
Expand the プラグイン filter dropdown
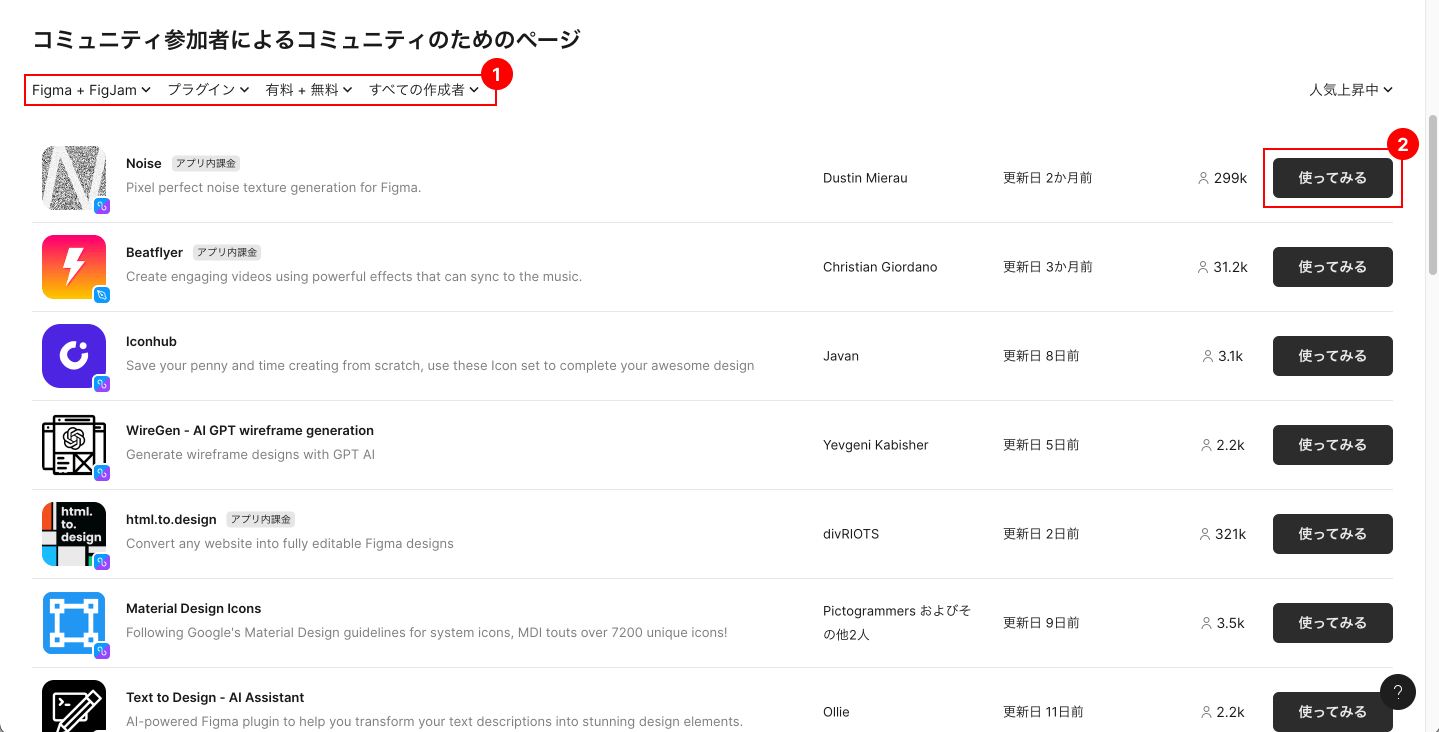pyautogui.click(x=208, y=90)
